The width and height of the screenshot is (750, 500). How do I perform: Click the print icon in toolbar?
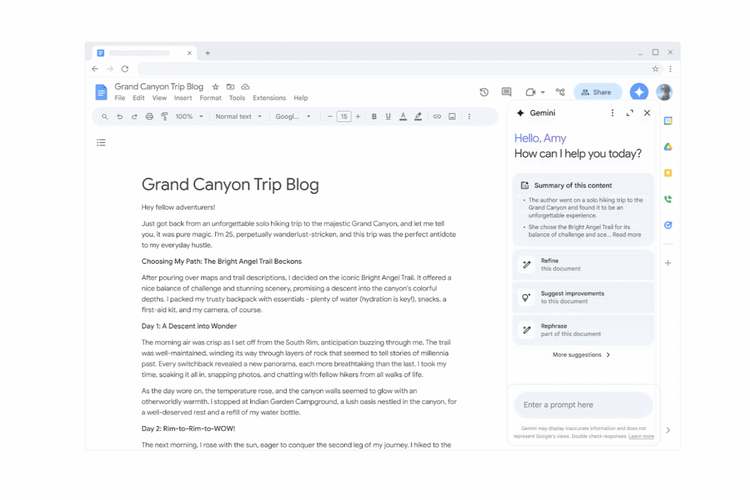point(149,117)
